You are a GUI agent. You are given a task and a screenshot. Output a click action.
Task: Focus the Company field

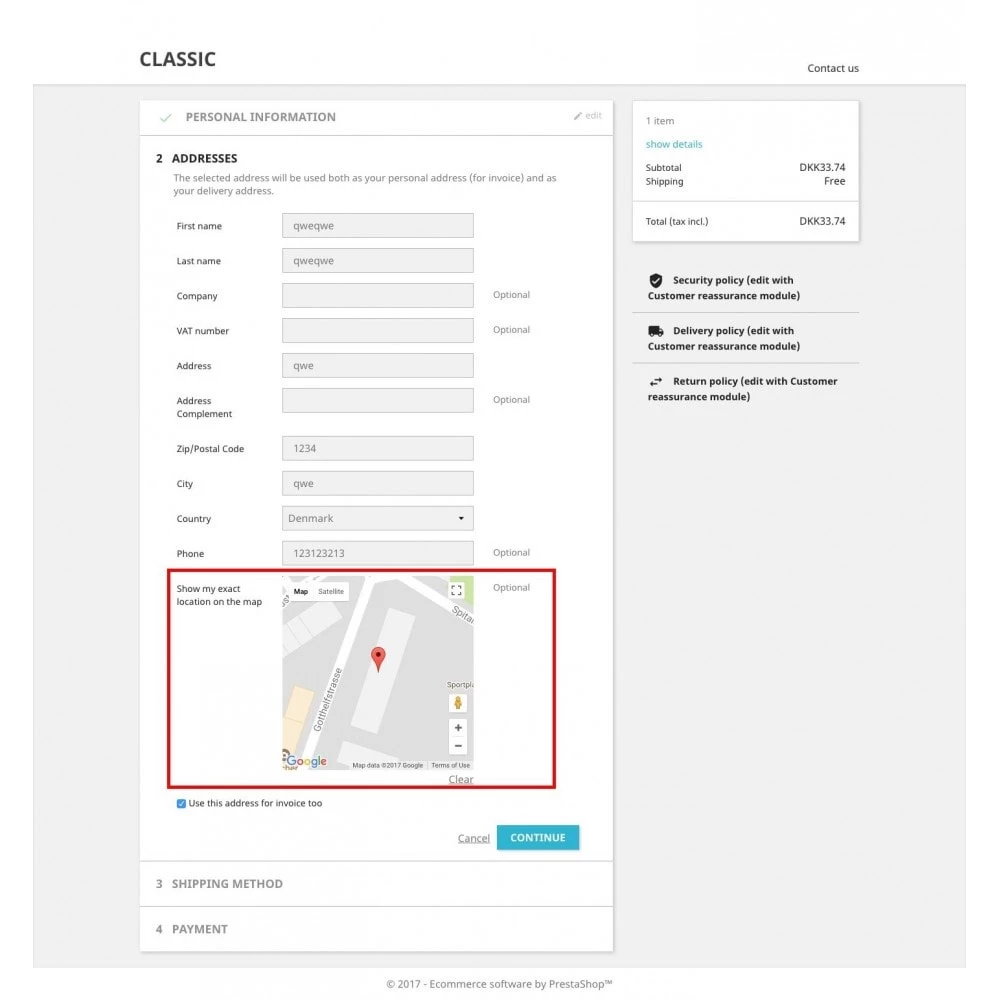pyautogui.click(x=378, y=296)
